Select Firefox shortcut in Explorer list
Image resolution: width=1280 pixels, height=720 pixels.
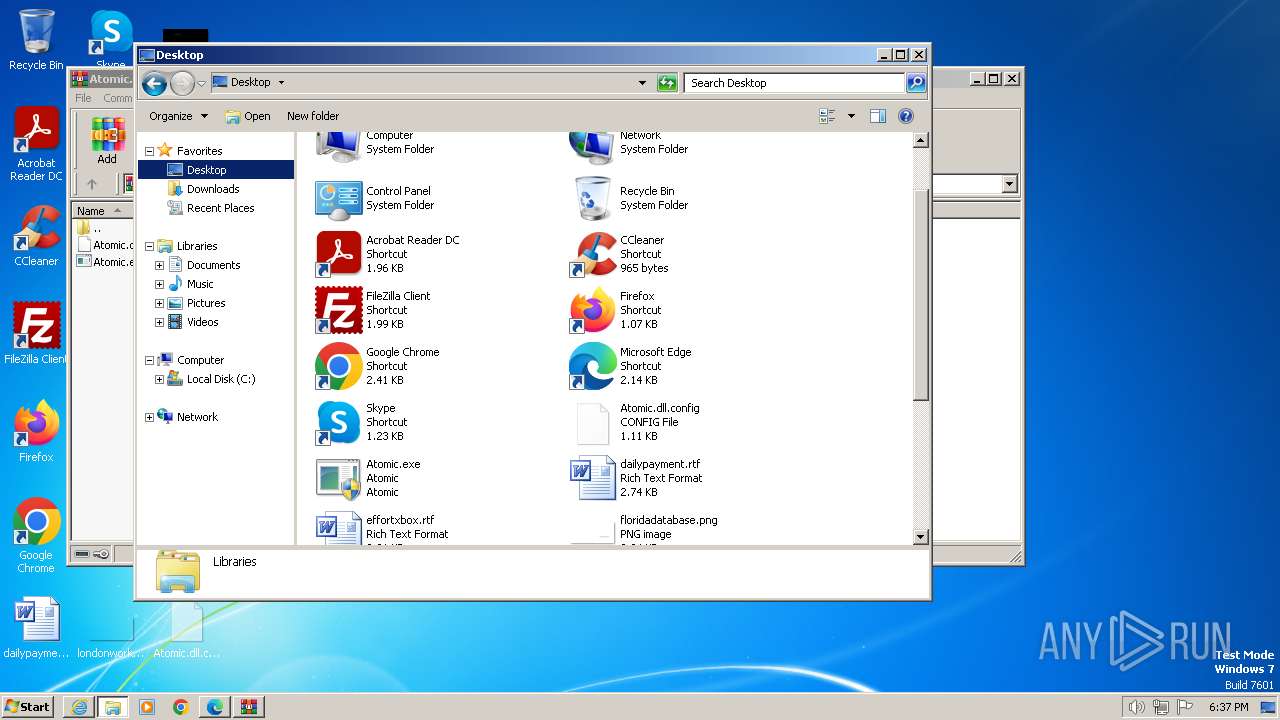coord(614,310)
